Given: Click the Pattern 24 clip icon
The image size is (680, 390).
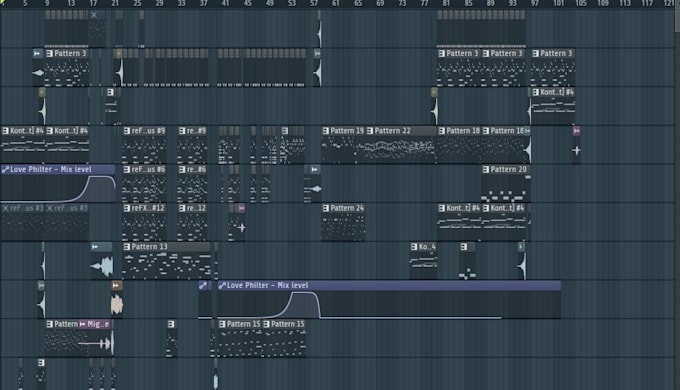Looking at the screenshot, I should pos(326,208).
